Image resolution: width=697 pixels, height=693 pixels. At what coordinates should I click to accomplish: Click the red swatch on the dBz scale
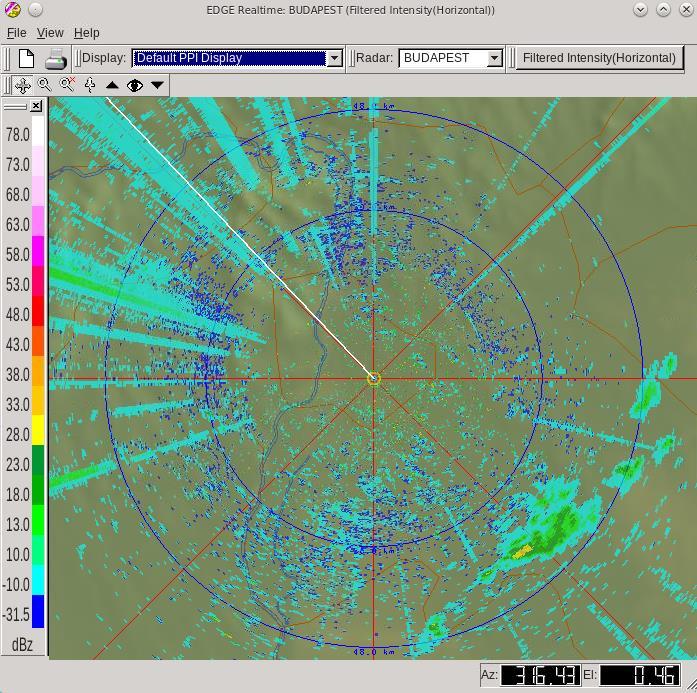point(38,311)
